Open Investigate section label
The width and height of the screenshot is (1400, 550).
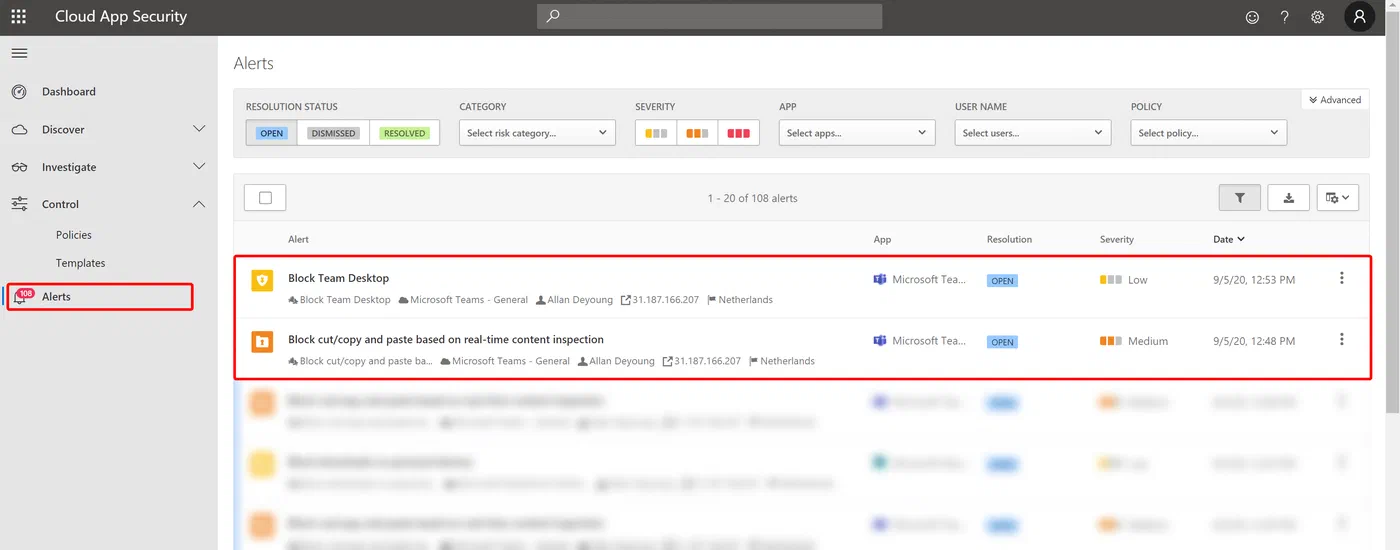click(69, 167)
